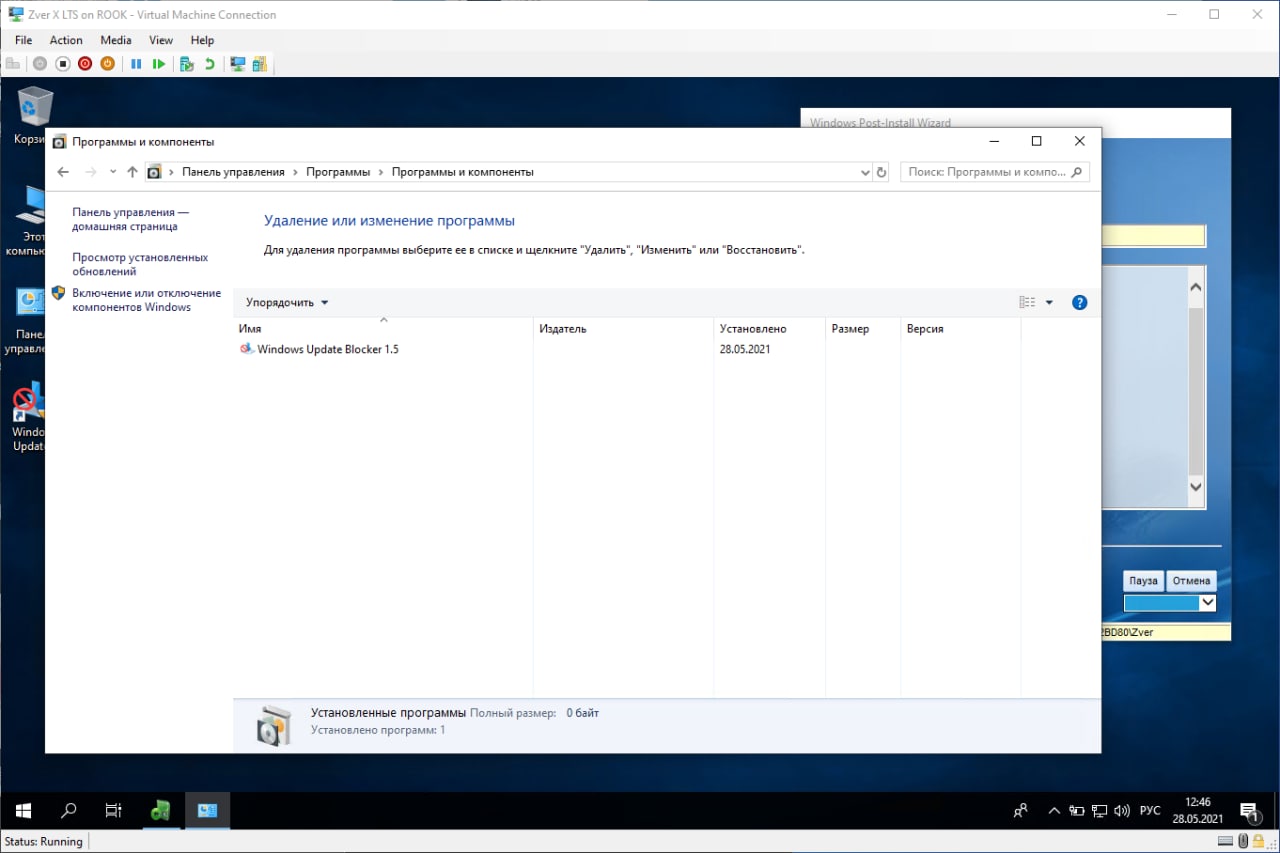This screenshot has width=1280, height=853.
Task: Open the view options dropdown arrow
Action: (x=1049, y=302)
